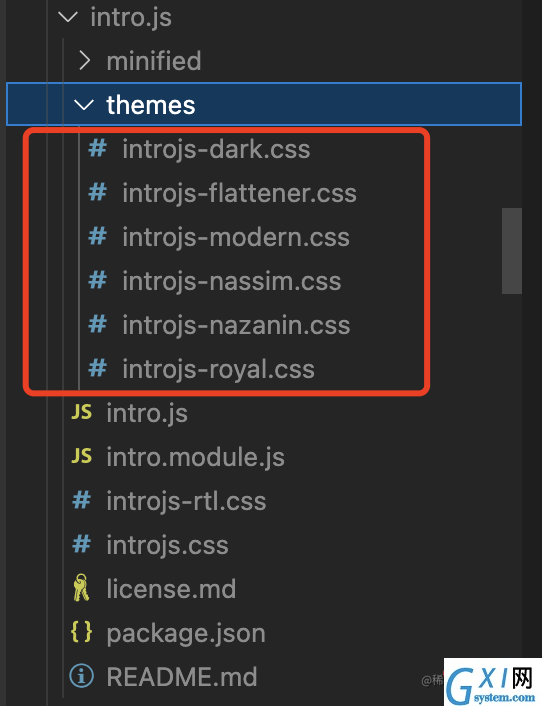The width and height of the screenshot is (542, 706).
Task: Click the braces icon beside package.json
Action: (81, 632)
